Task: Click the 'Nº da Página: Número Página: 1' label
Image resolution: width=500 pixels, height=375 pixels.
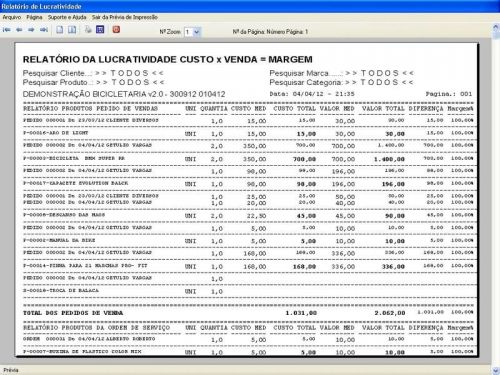Action: pos(270,32)
